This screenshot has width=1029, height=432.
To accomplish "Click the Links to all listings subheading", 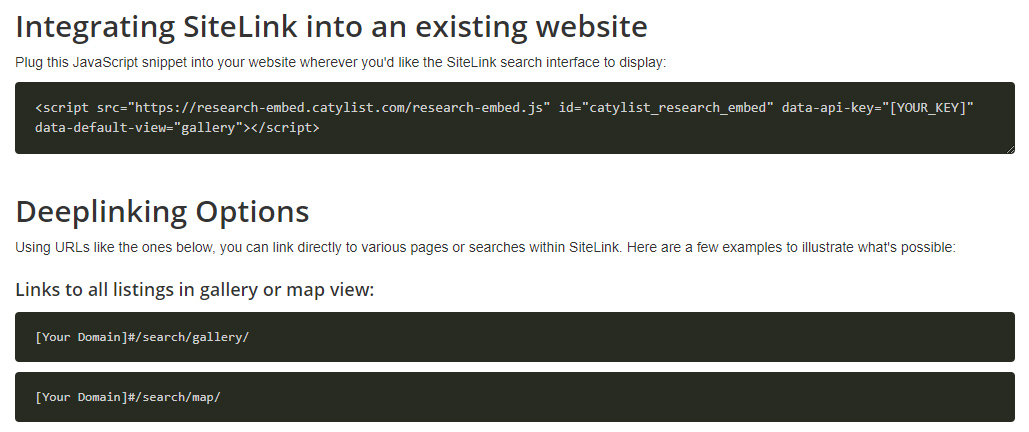I will 195,289.
